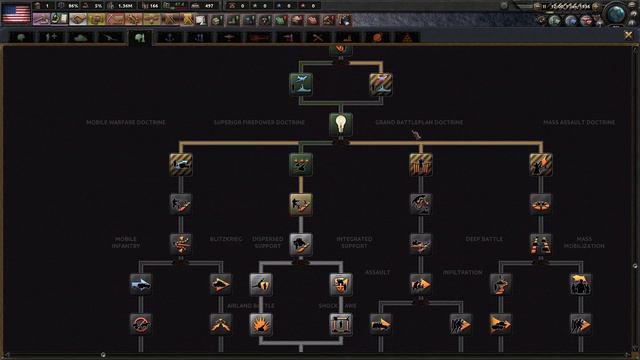This screenshot has height=360, width=640.
Task: Select the striped node above the lightbulb
Action: click(x=381, y=84)
